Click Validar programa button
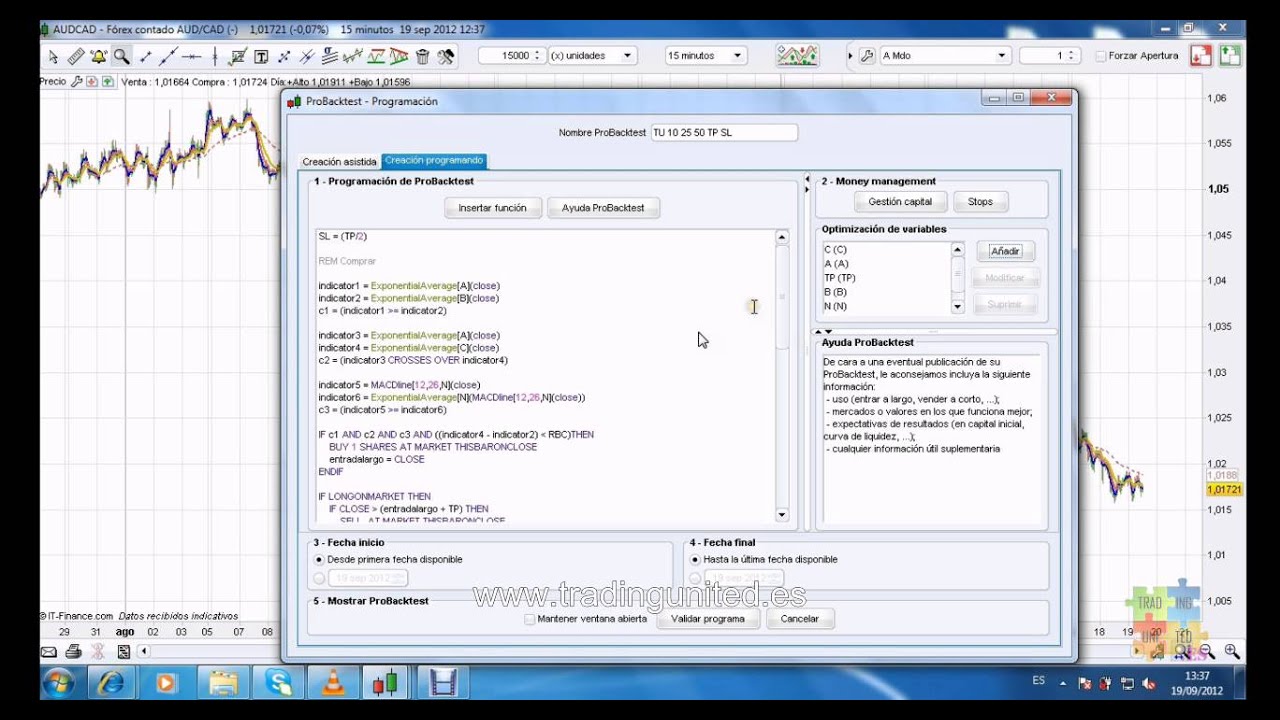 tap(708, 619)
